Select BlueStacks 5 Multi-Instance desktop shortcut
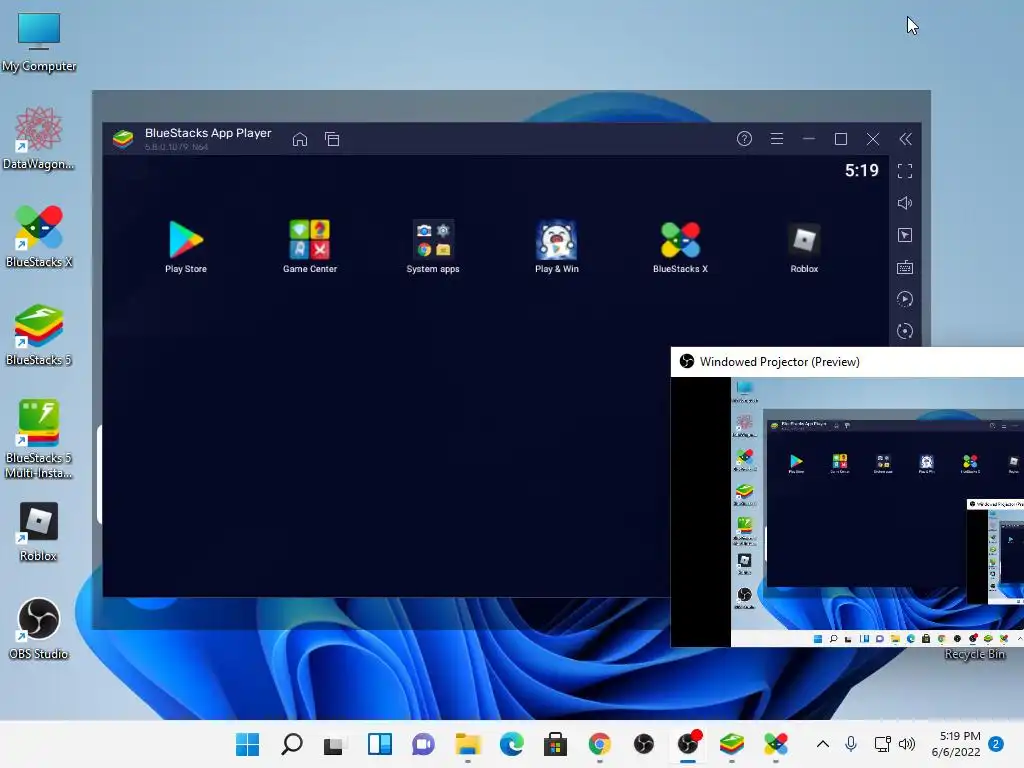The image size is (1024, 768). pyautogui.click(x=39, y=439)
